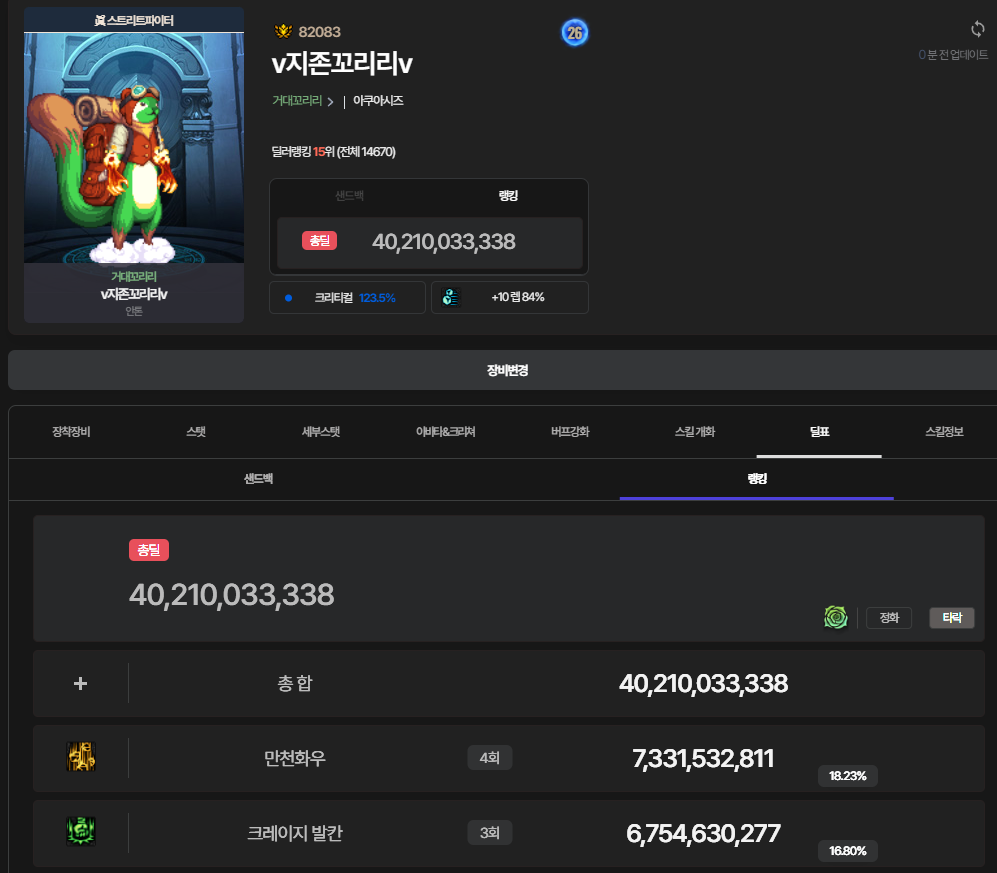Open the 스킬정보 tab
Viewport: 997px width, 873px height.
944,432
